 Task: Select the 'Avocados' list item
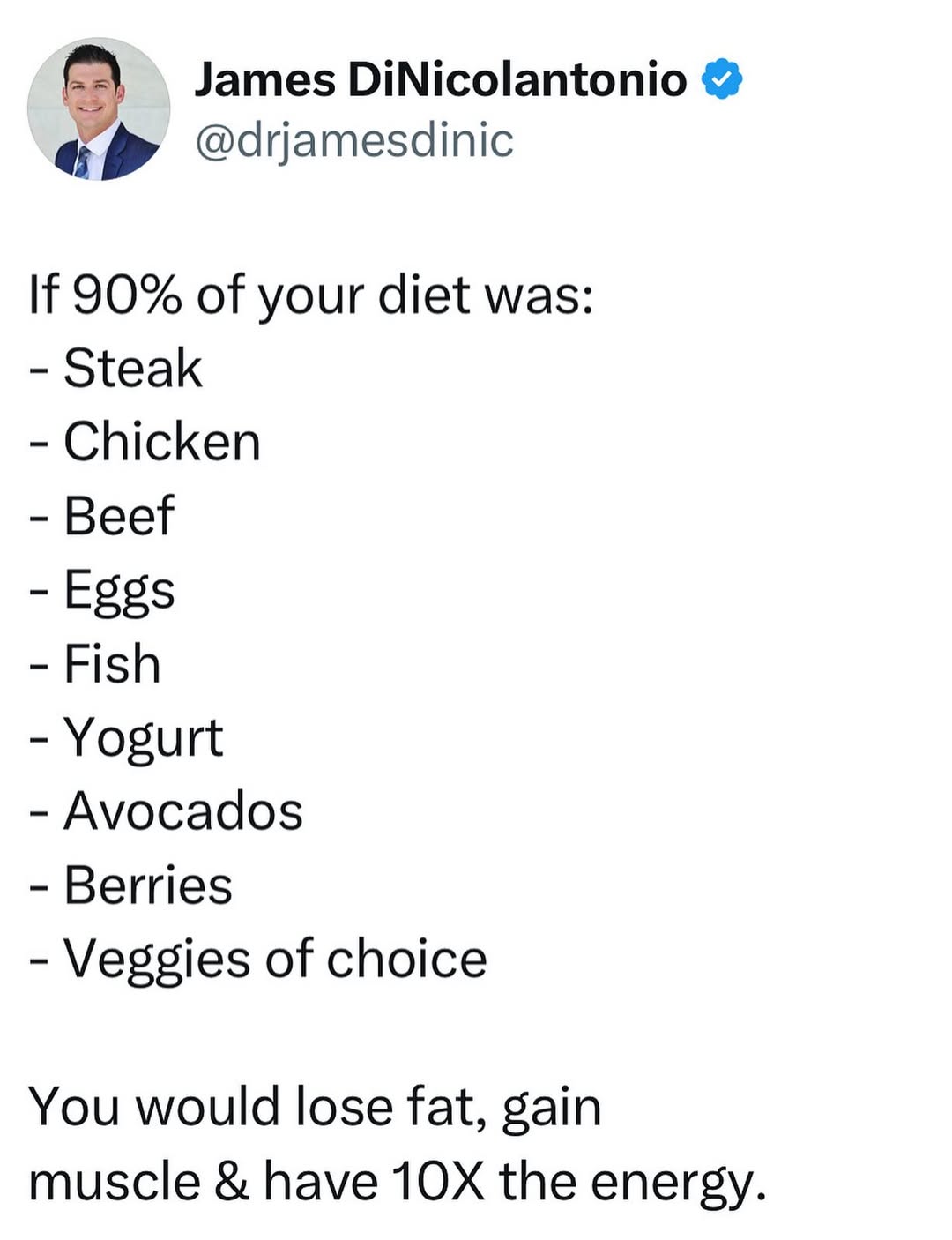point(166,810)
